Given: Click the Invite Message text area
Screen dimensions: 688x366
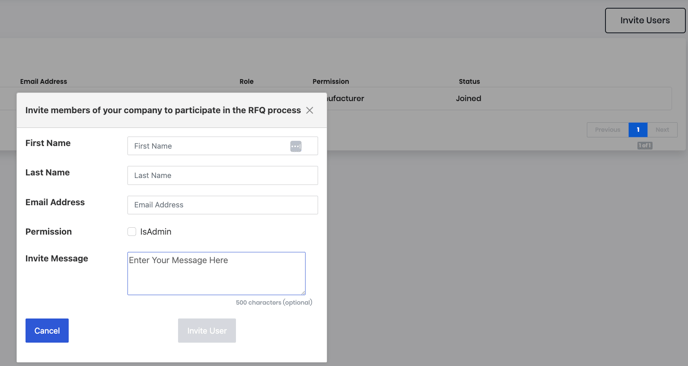Looking at the screenshot, I should 216,273.
